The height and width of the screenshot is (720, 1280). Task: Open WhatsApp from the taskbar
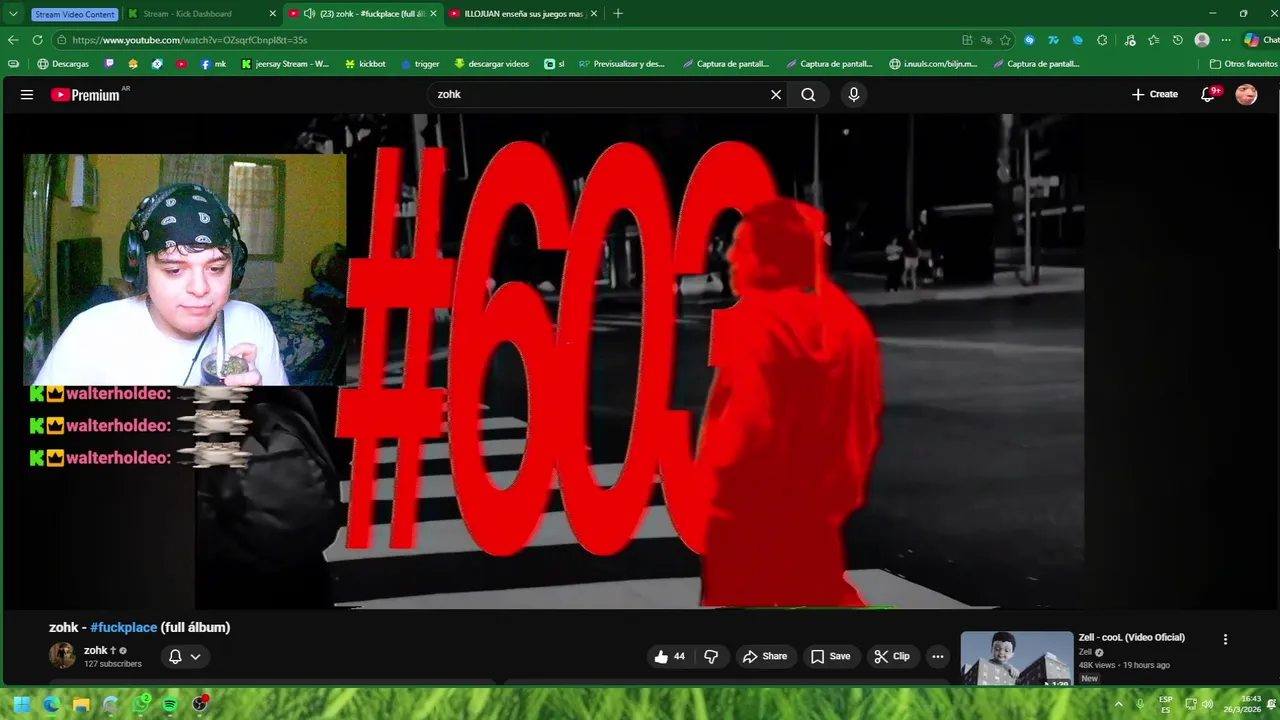coord(141,704)
